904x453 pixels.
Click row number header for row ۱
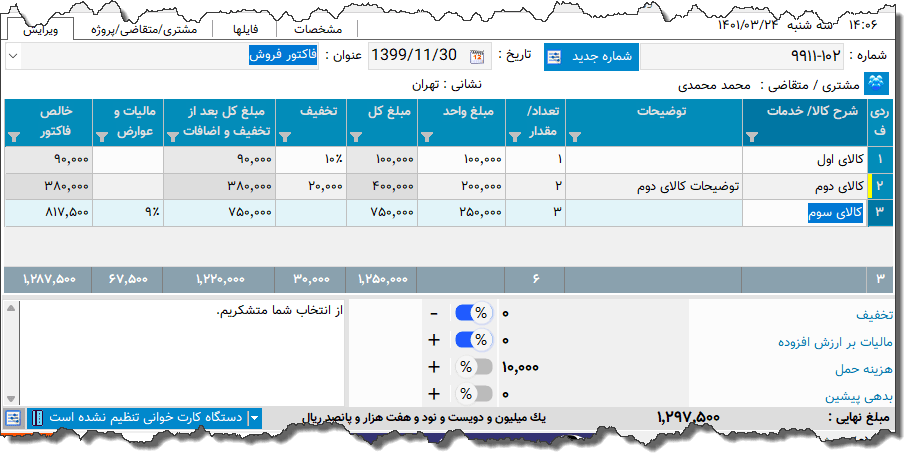tap(879, 160)
